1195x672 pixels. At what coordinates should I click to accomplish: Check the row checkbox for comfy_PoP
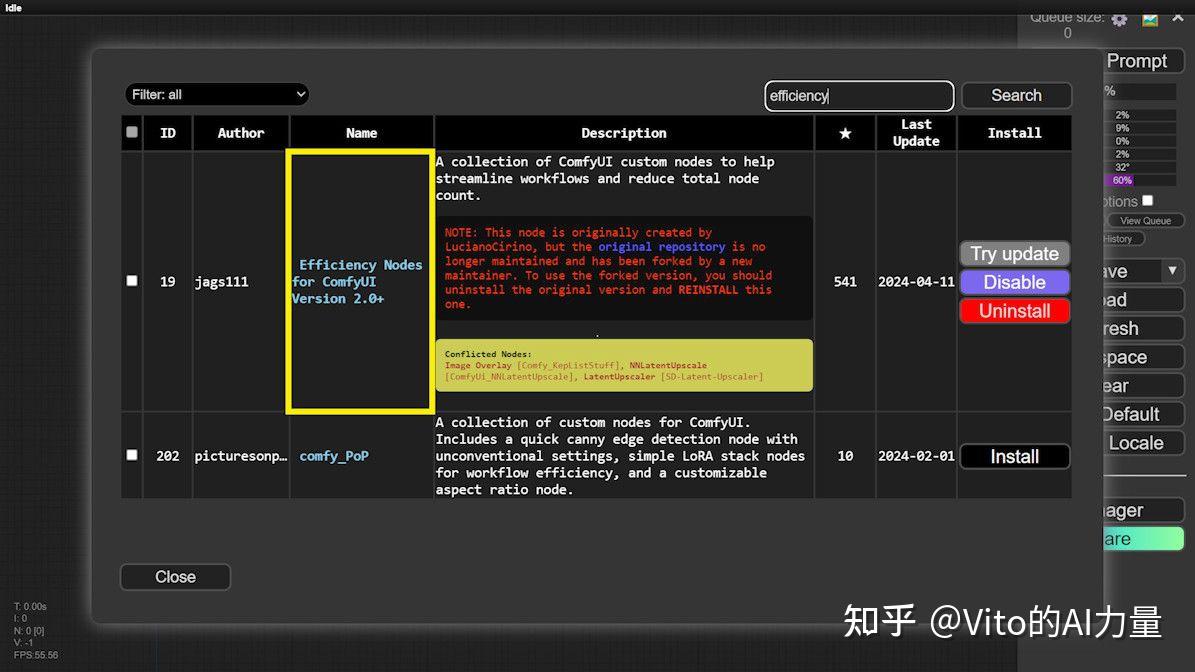[131, 455]
